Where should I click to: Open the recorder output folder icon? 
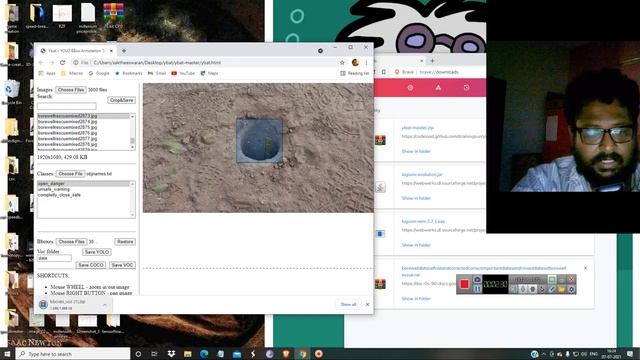coord(562,289)
